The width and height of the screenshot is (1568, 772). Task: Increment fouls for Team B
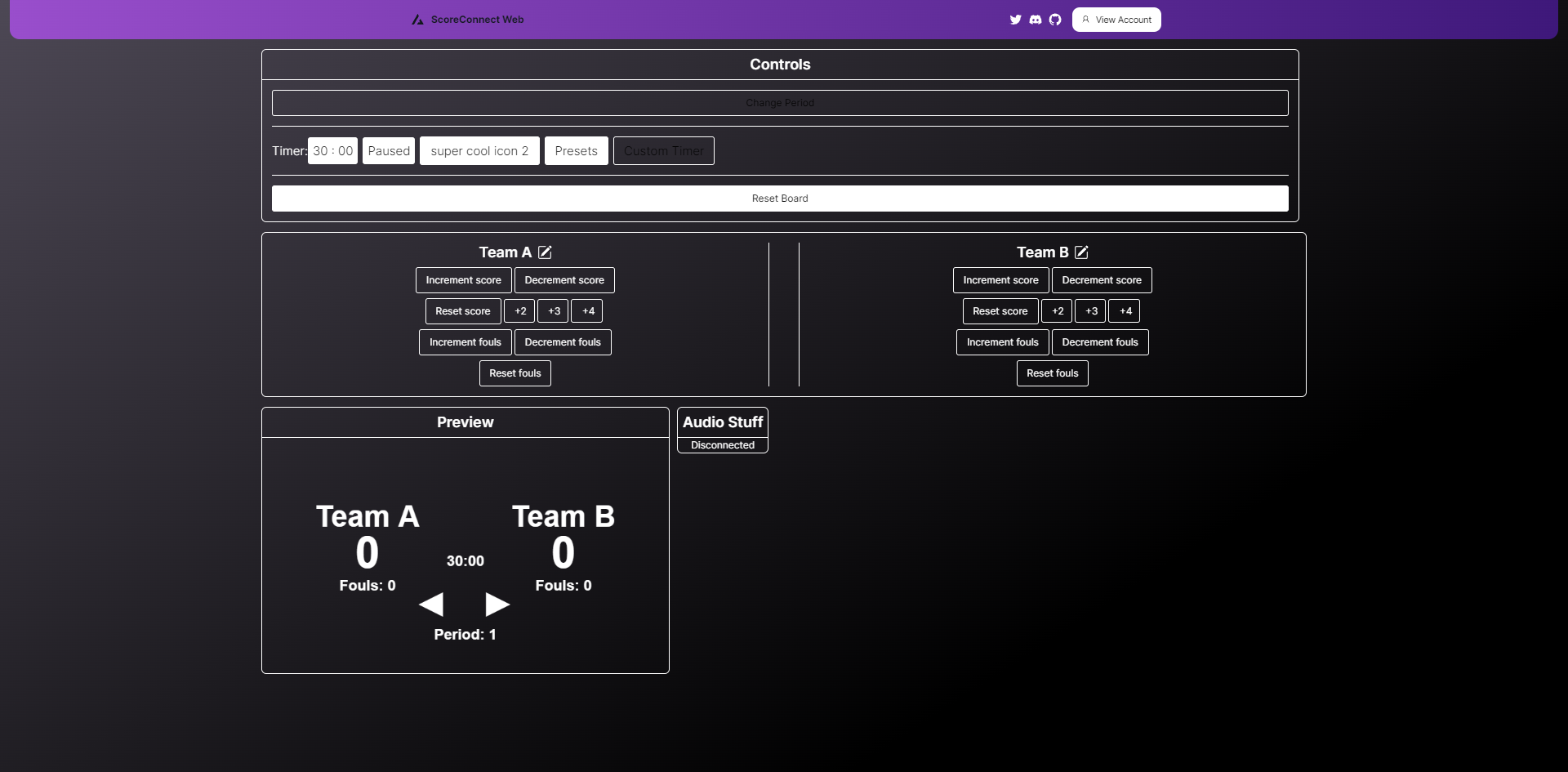[x=1002, y=342]
